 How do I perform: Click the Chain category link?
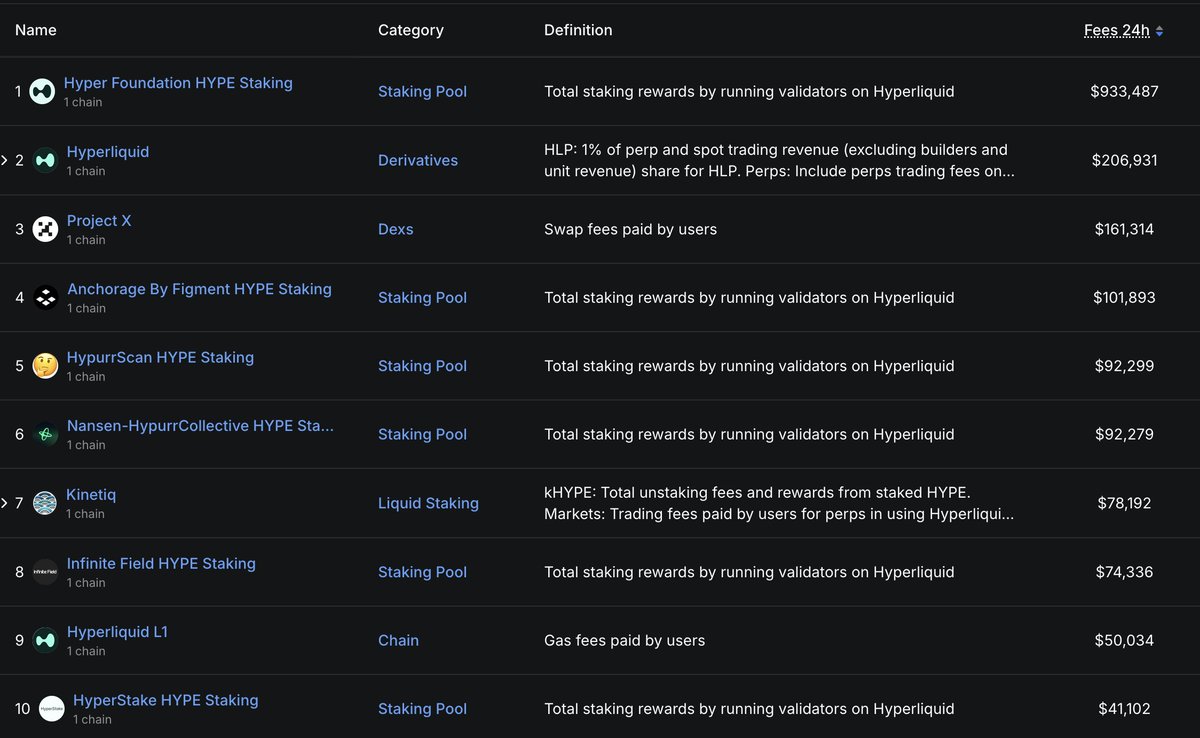tap(398, 640)
